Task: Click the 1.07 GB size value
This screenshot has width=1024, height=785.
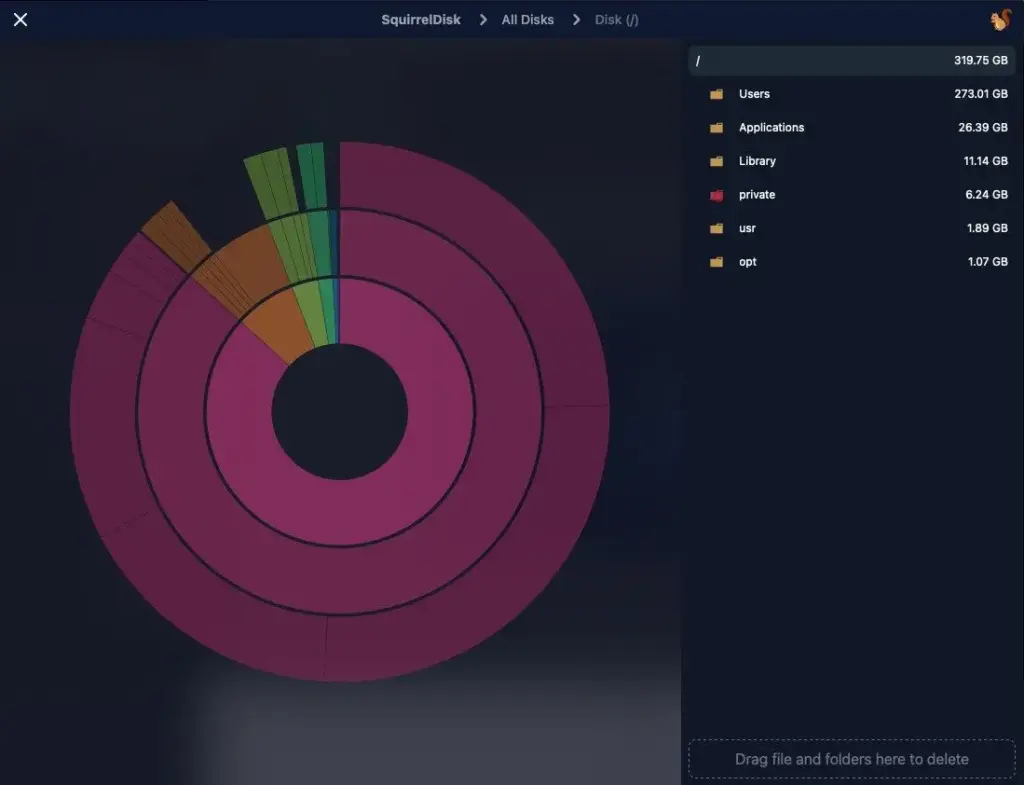Action: (x=987, y=262)
